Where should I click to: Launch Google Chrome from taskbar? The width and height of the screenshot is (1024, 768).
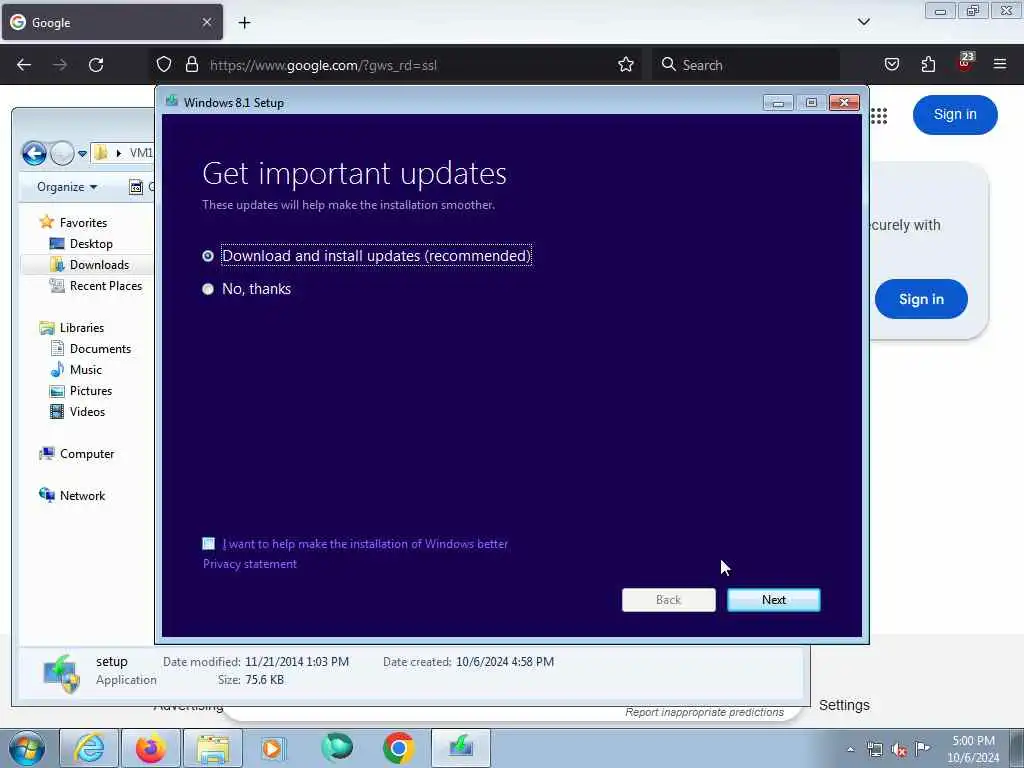398,748
